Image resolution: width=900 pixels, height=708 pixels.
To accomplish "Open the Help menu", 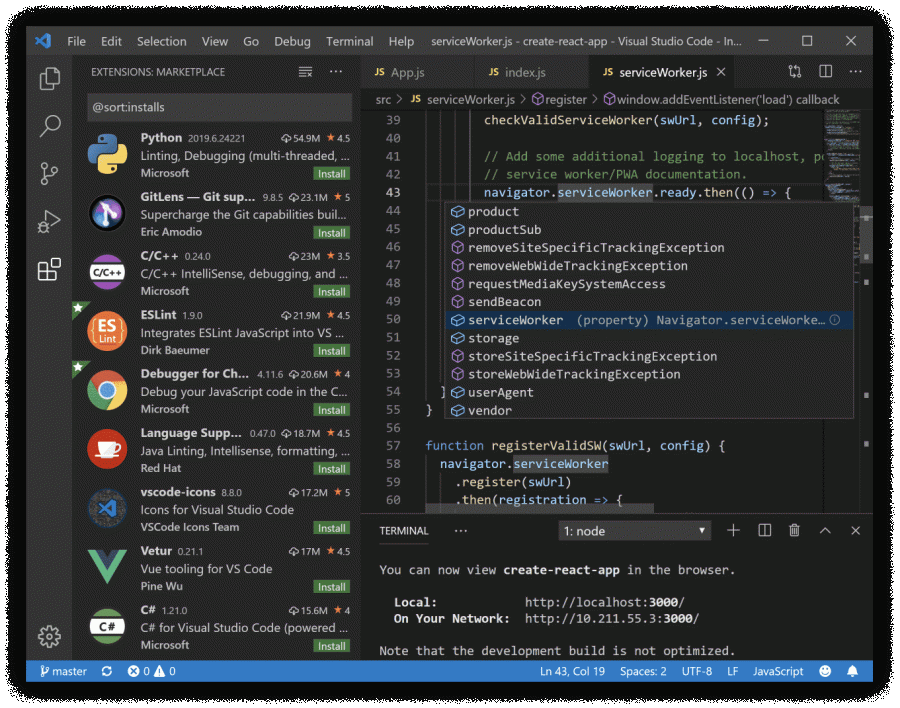I will tap(401, 41).
